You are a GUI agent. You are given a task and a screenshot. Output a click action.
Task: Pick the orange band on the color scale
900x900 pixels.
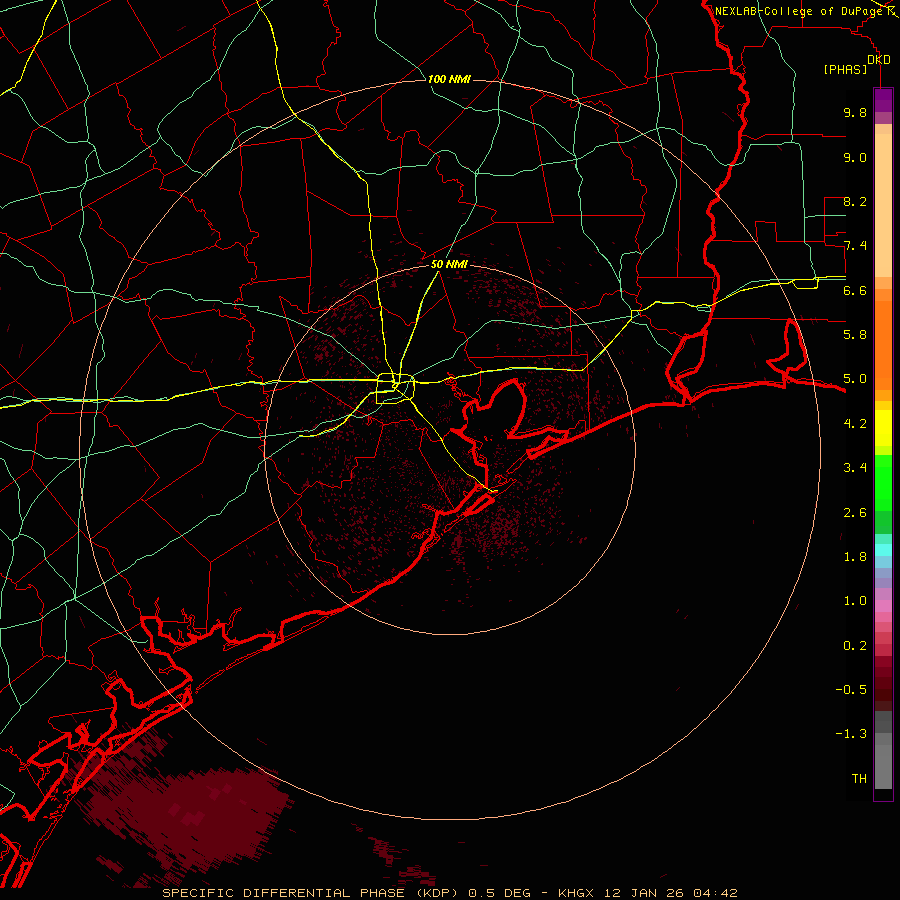pyautogui.click(x=883, y=344)
